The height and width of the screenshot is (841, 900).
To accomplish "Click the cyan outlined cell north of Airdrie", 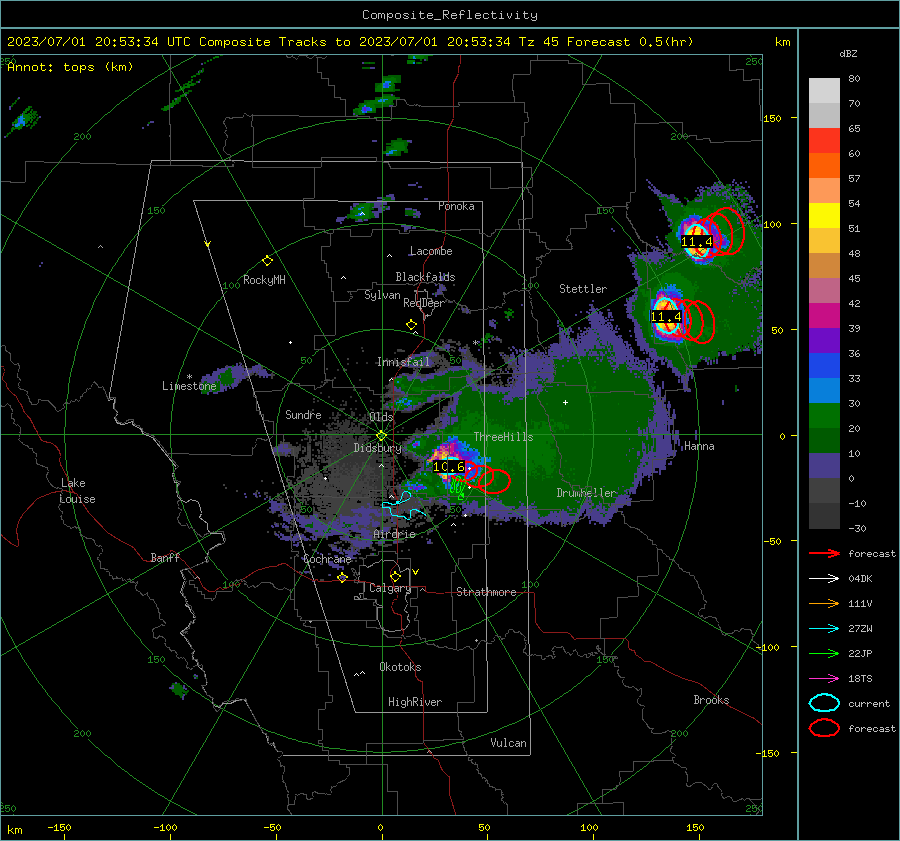I will coord(404,506).
